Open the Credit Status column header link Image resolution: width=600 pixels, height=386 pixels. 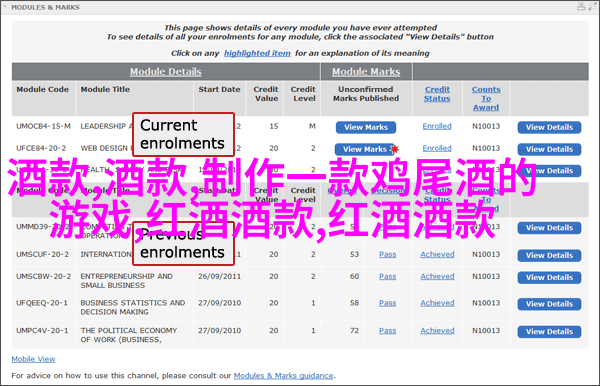point(437,94)
